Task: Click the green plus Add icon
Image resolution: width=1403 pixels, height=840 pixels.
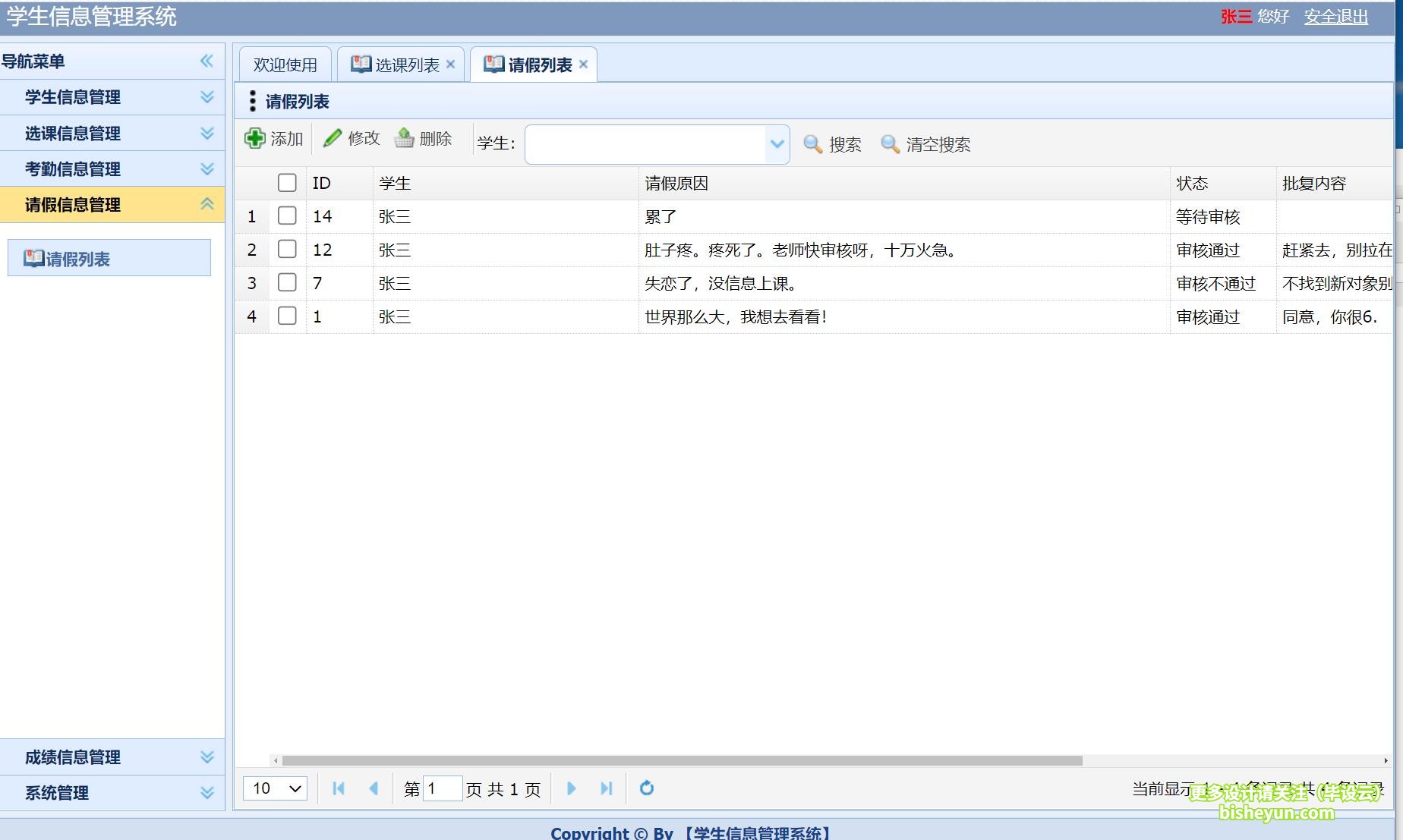Action: (x=255, y=139)
